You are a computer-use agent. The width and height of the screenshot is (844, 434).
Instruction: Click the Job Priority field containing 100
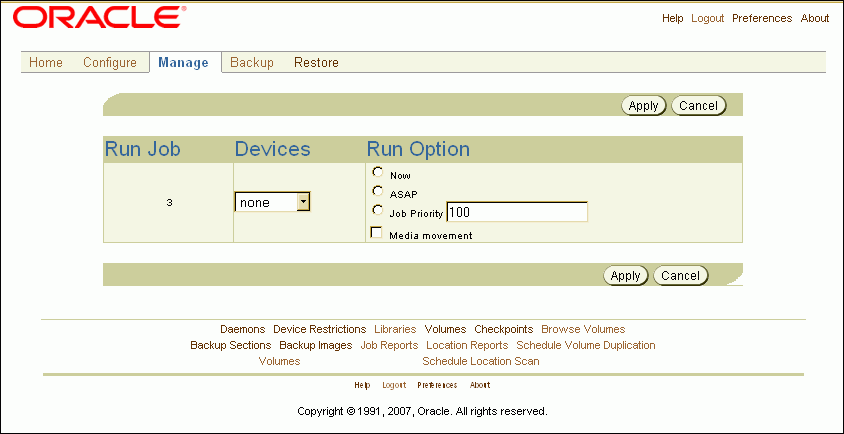point(517,212)
